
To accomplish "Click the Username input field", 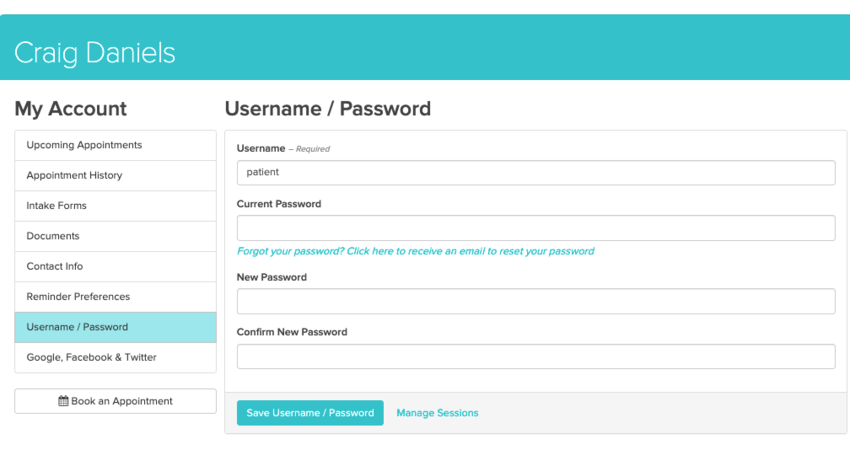I will pyautogui.click(x=535, y=172).
